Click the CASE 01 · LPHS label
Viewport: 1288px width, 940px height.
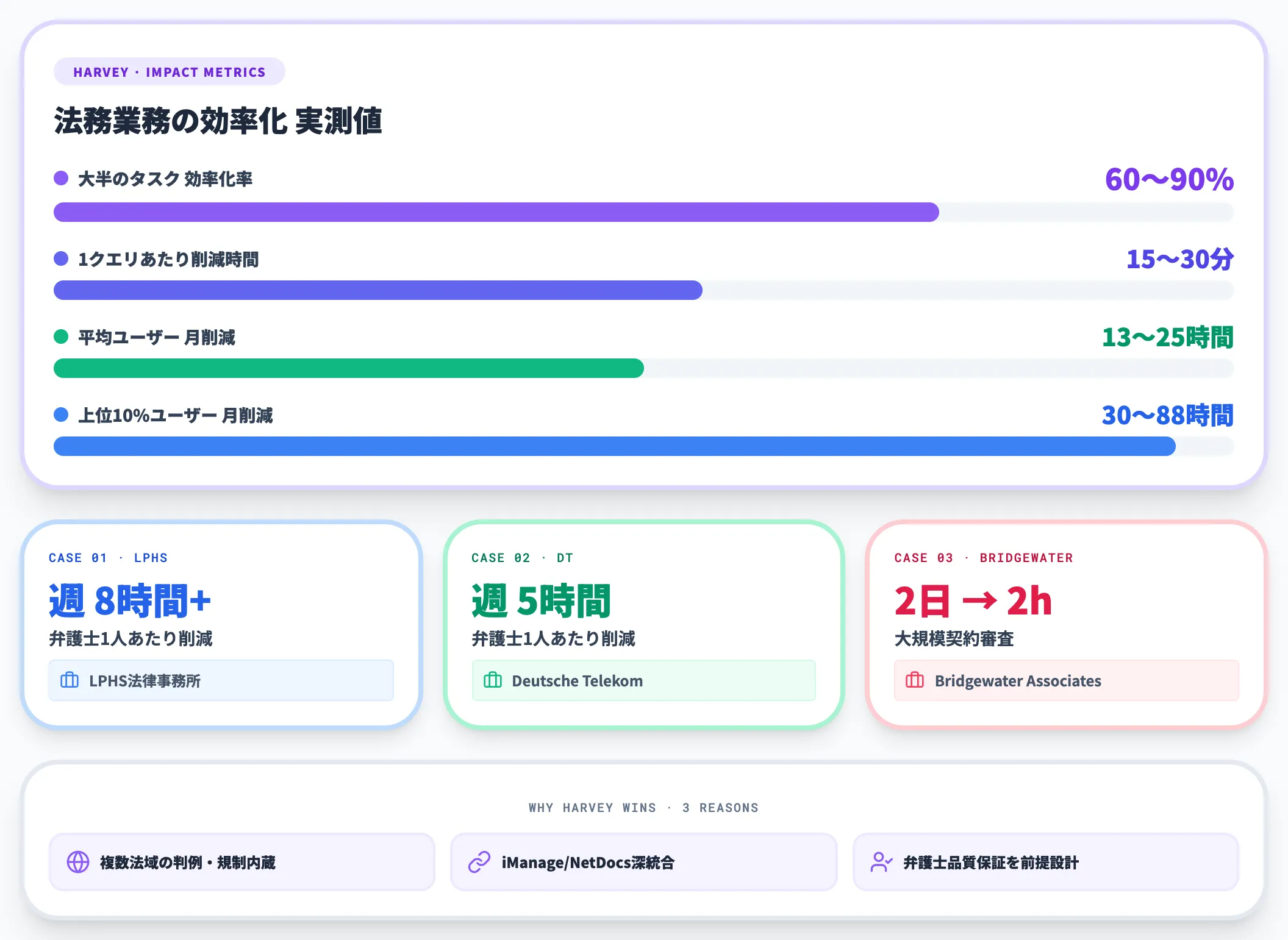(108, 558)
